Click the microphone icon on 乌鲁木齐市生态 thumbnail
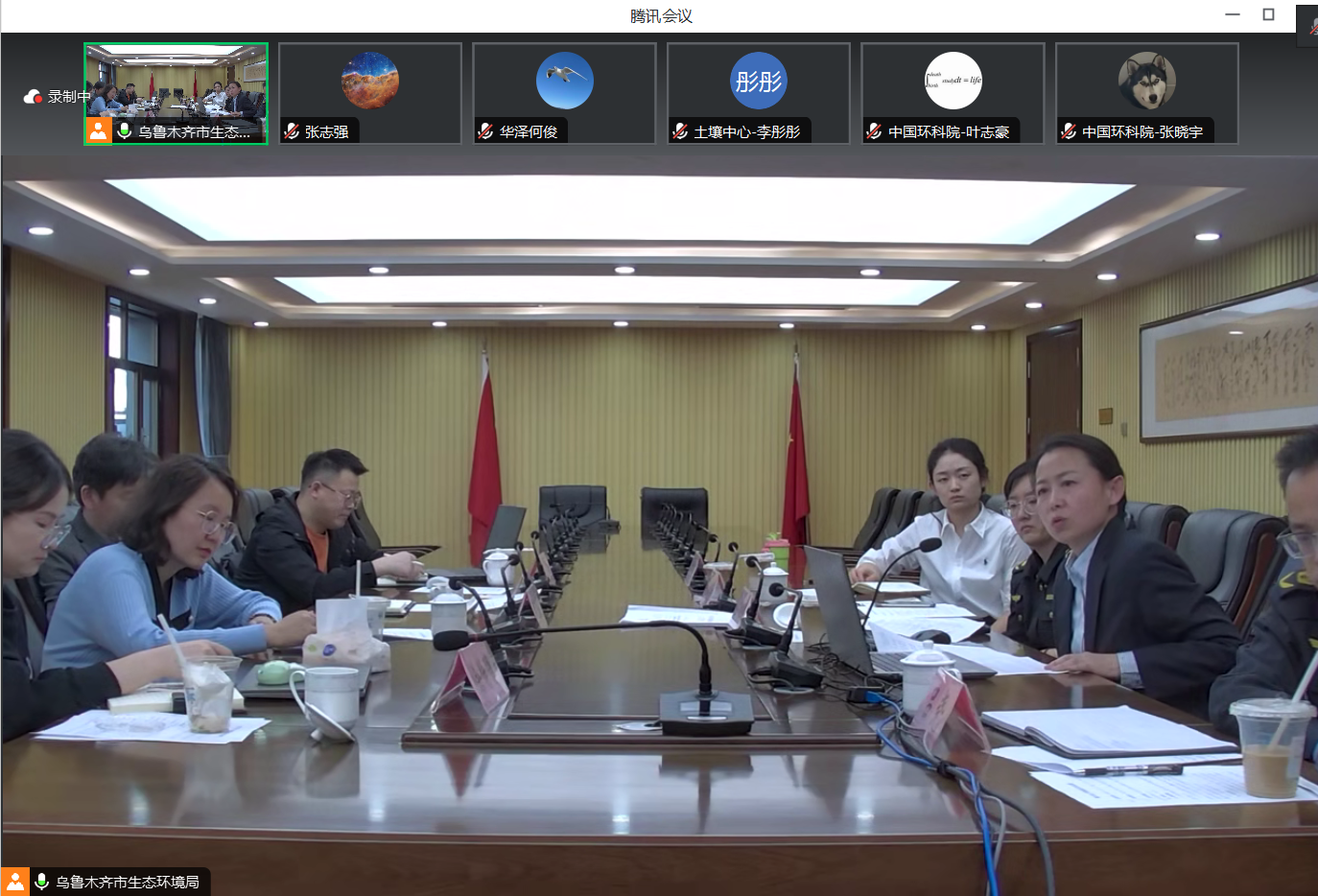 pos(124,130)
